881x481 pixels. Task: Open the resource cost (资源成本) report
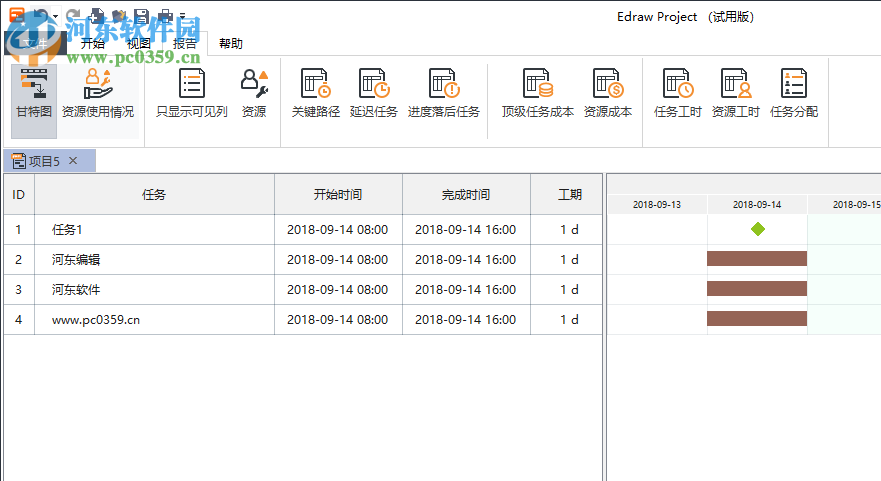pos(607,94)
